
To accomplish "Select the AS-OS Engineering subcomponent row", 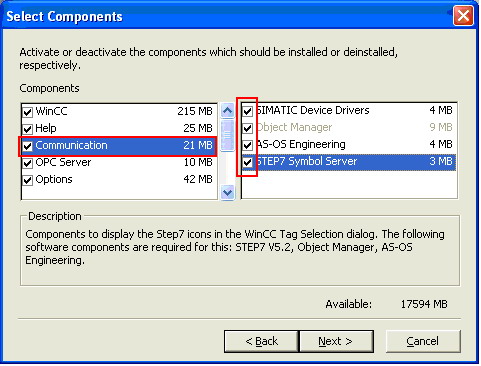I will pyautogui.click(x=349, y=145).
